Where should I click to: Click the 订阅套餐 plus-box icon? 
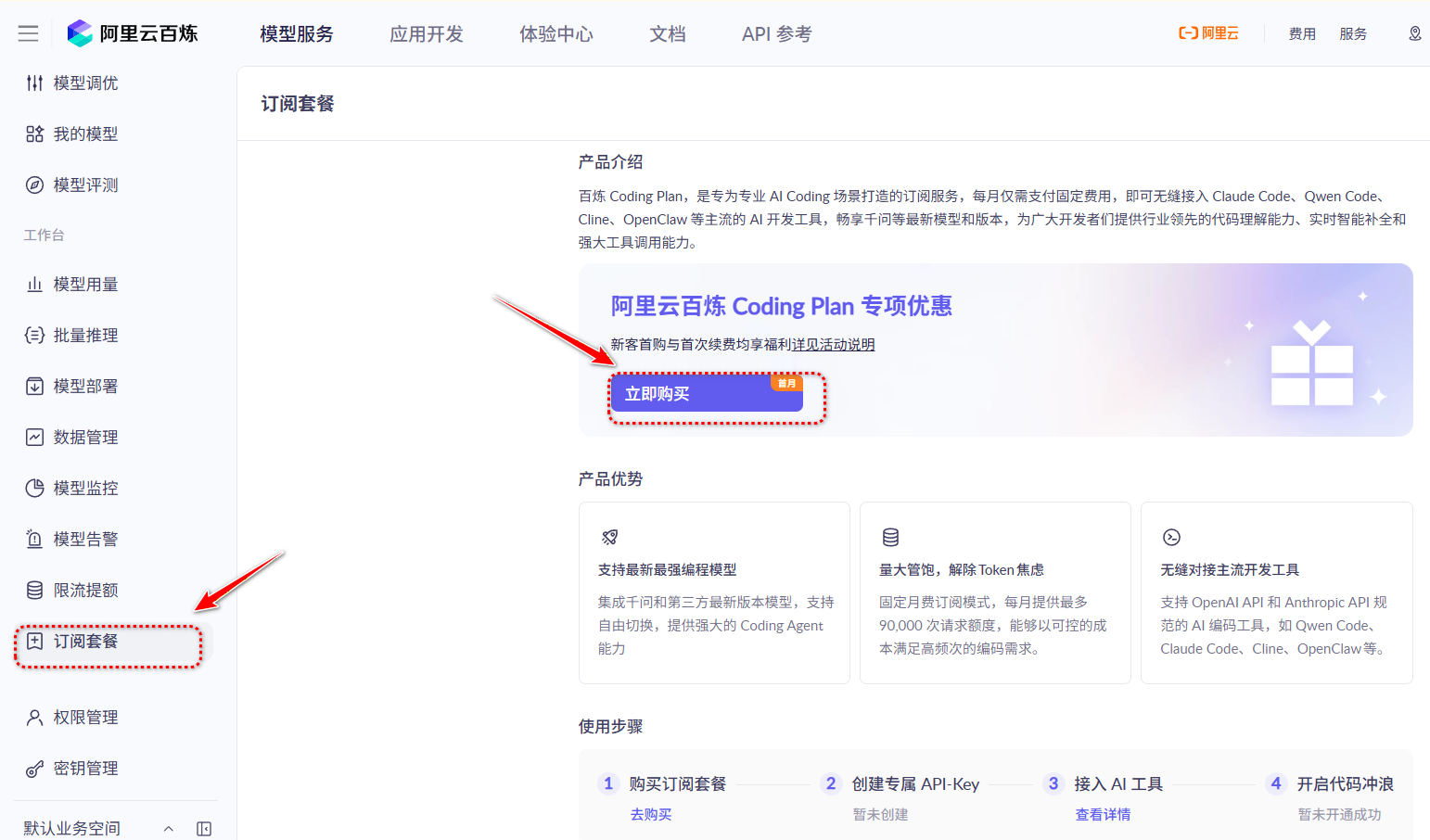tap(34, 642)
